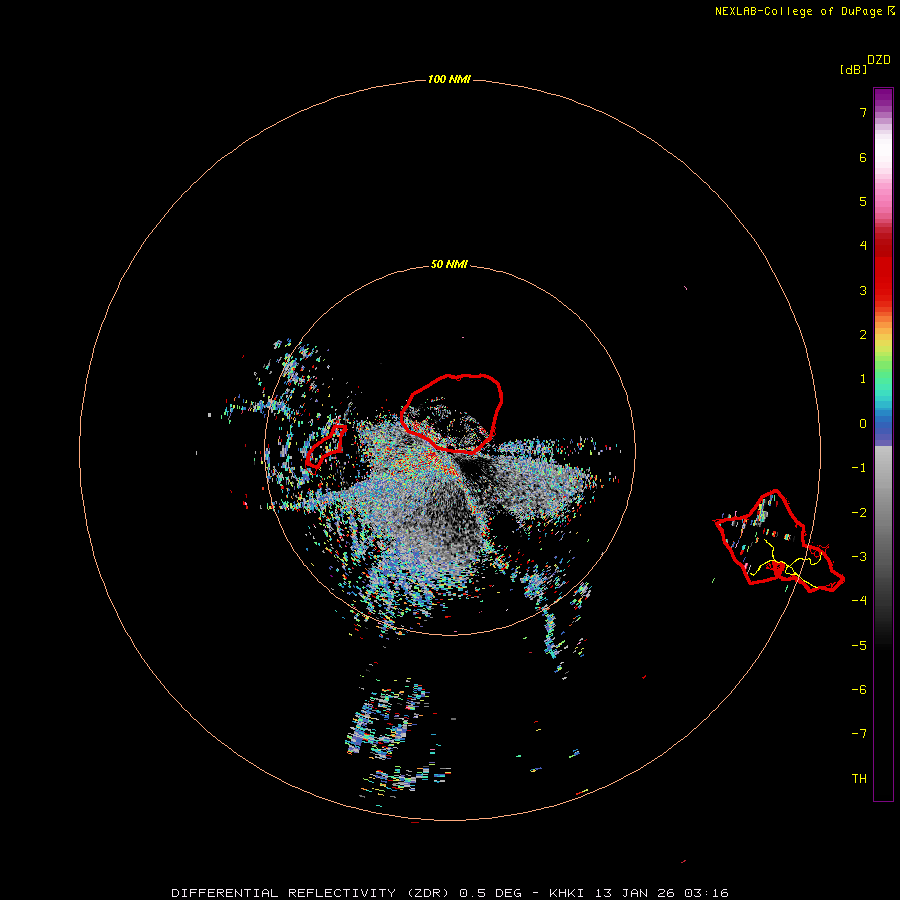Image resolution: width=900 pixels, height=900 pixels.
Task: Click the 100 NMI range ring label
Action: (x=449, y=79)
